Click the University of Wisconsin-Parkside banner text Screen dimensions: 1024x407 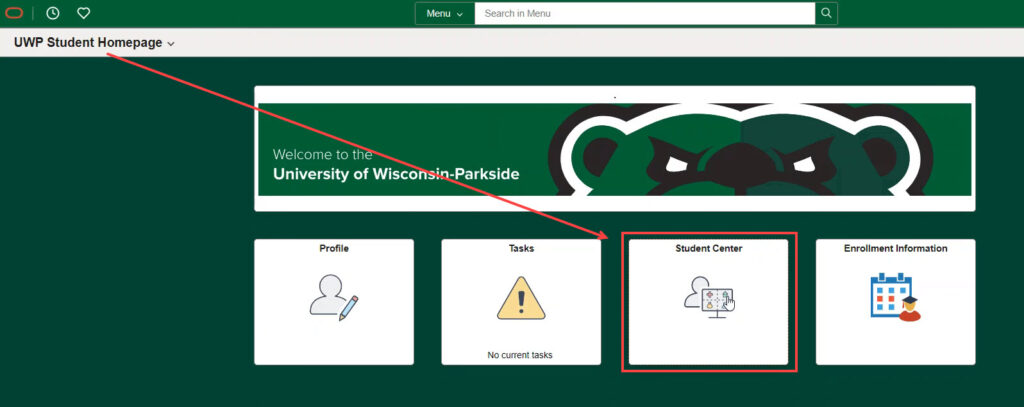[396, 174]
